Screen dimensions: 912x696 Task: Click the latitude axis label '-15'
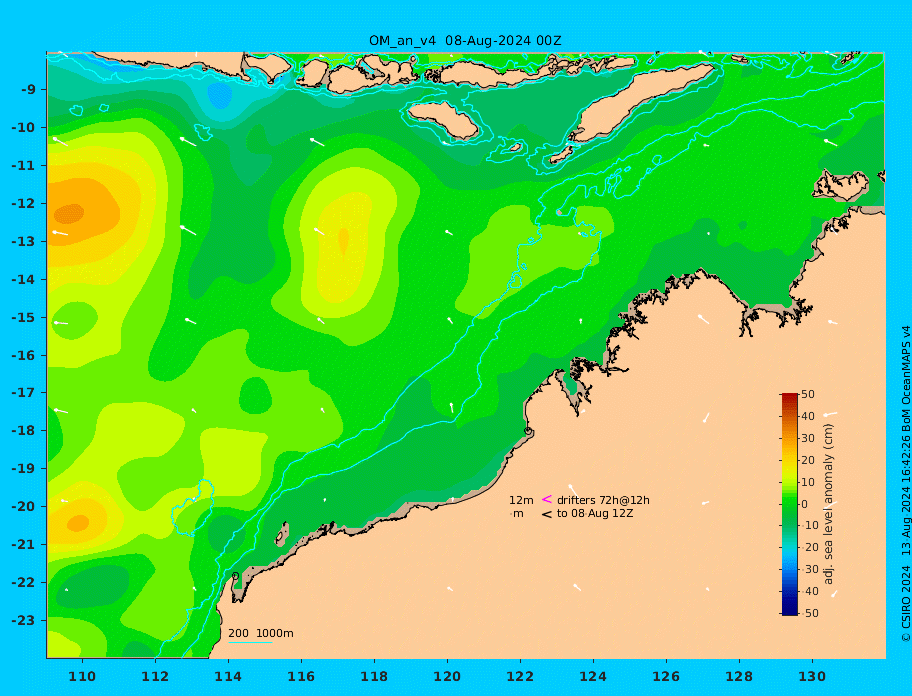click(x=23, y=317)
